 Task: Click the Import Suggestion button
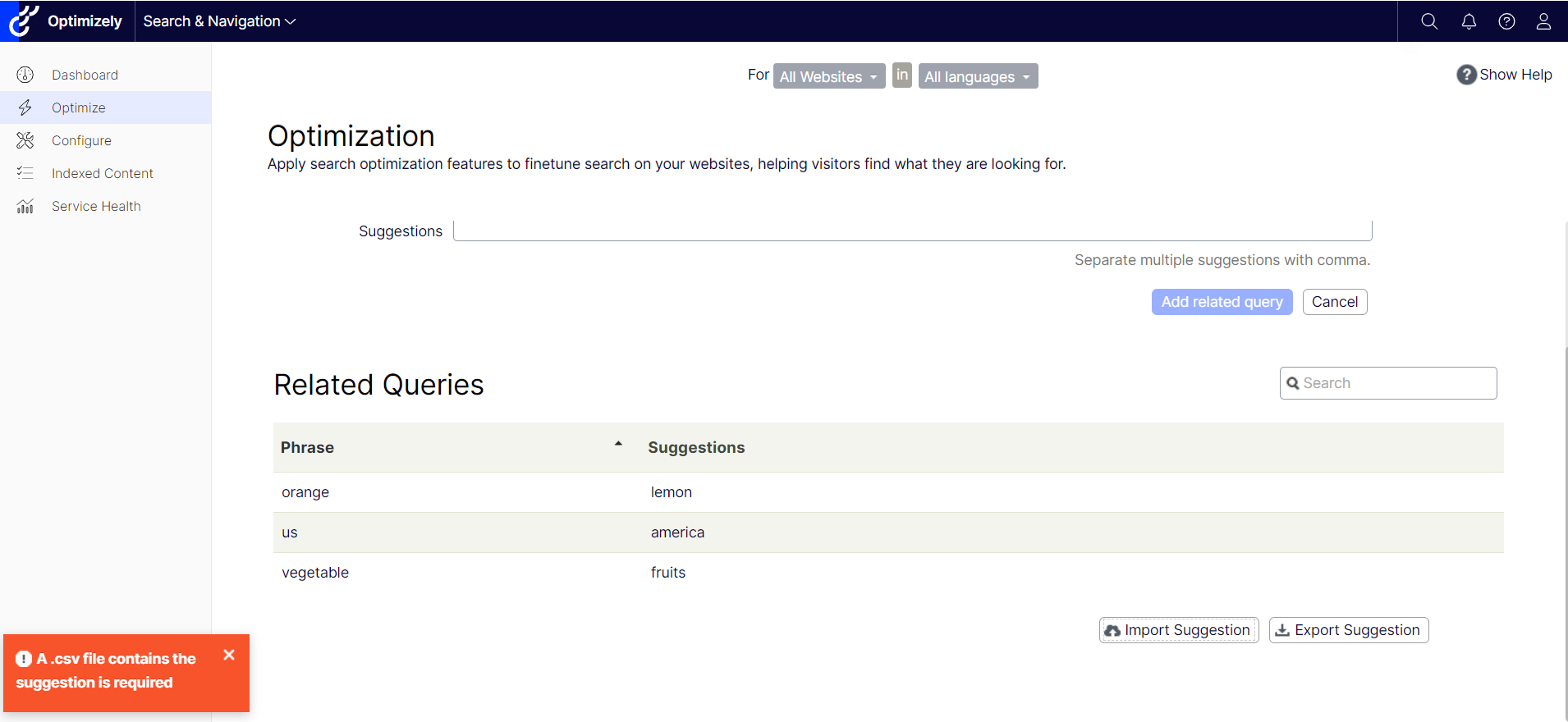tap(1178, 630)
